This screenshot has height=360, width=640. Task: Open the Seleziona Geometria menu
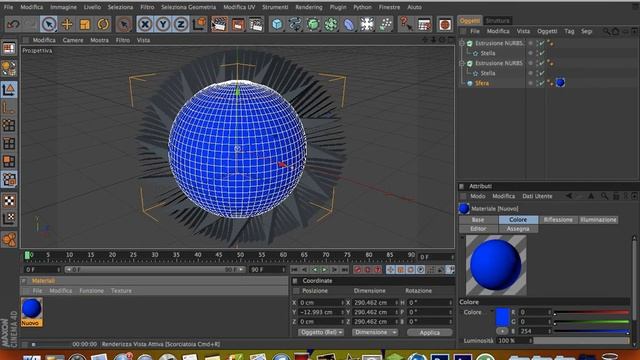(188, 7)
